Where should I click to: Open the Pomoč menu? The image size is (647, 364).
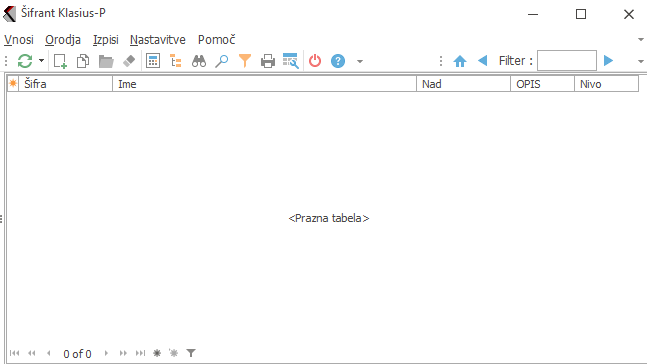pyautogui.click(x=216, y=40)
